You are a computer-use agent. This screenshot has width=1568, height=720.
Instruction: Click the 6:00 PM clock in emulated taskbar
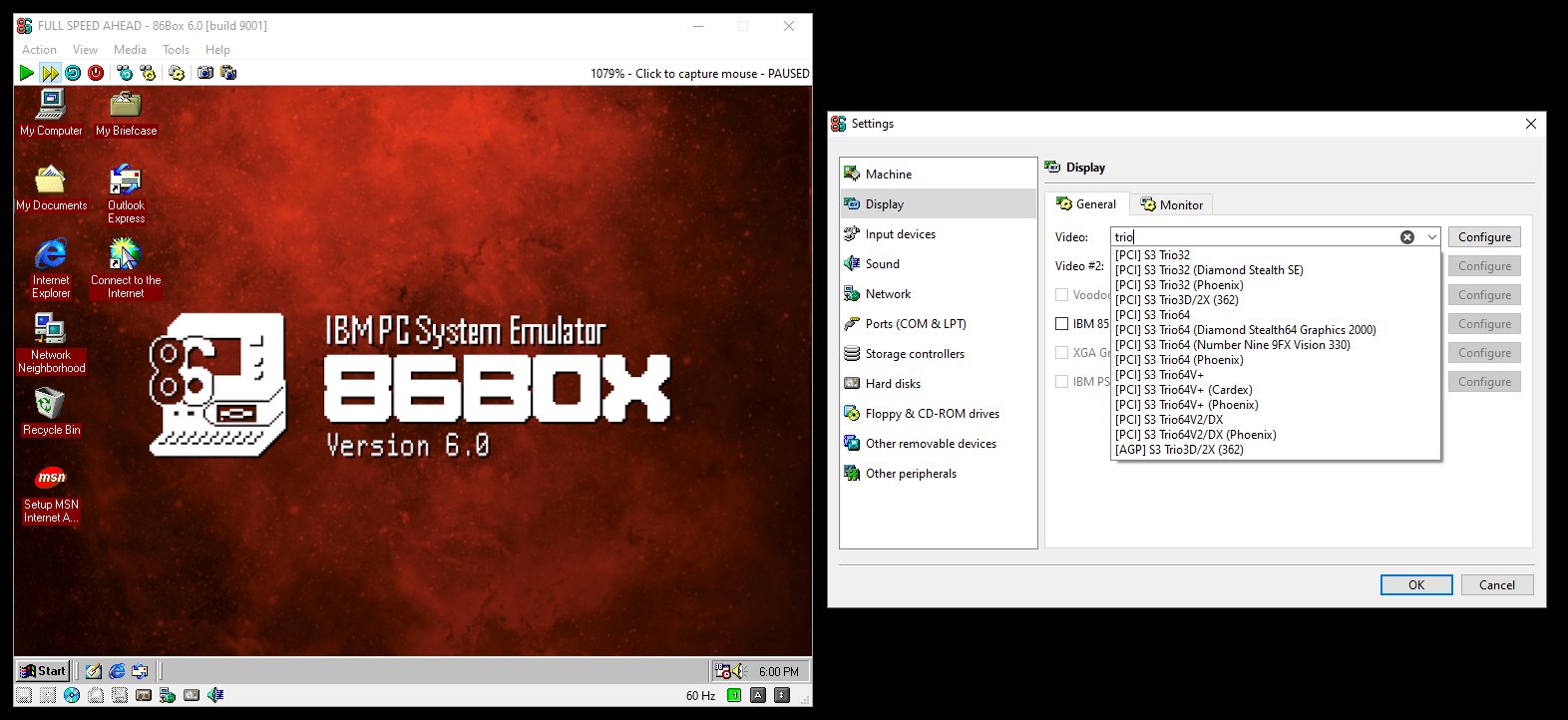779,672
